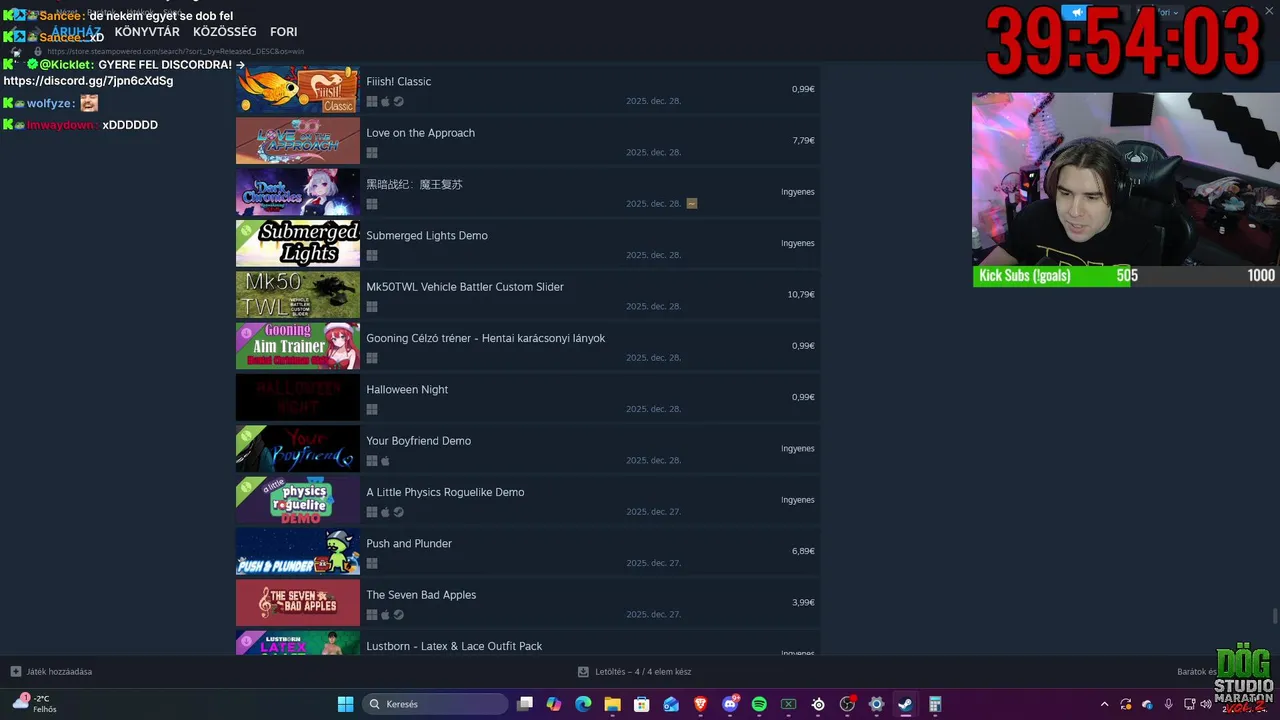Image resolution: width=1280 pixels, height=720 pixels.
Task: Open A Little Physics Roguelike Demo title
Action: pos(445,493)
